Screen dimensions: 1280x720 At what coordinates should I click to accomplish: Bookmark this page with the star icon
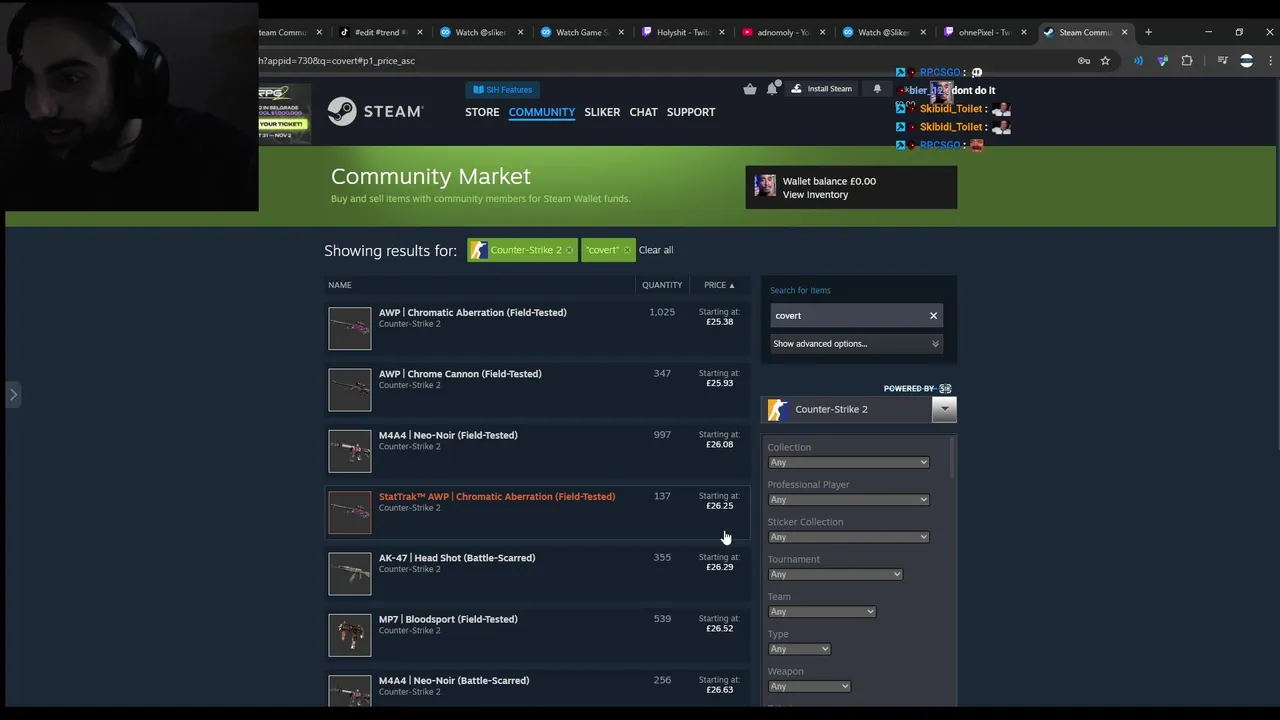(x=1105, y=61)
